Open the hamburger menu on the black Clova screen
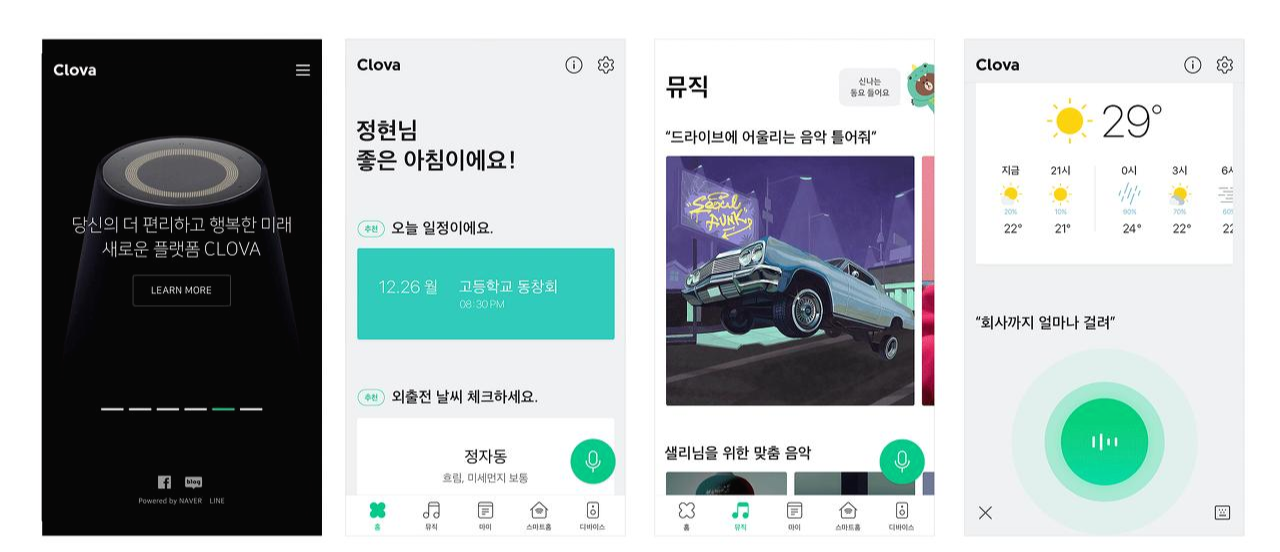 tap(303, 70)
